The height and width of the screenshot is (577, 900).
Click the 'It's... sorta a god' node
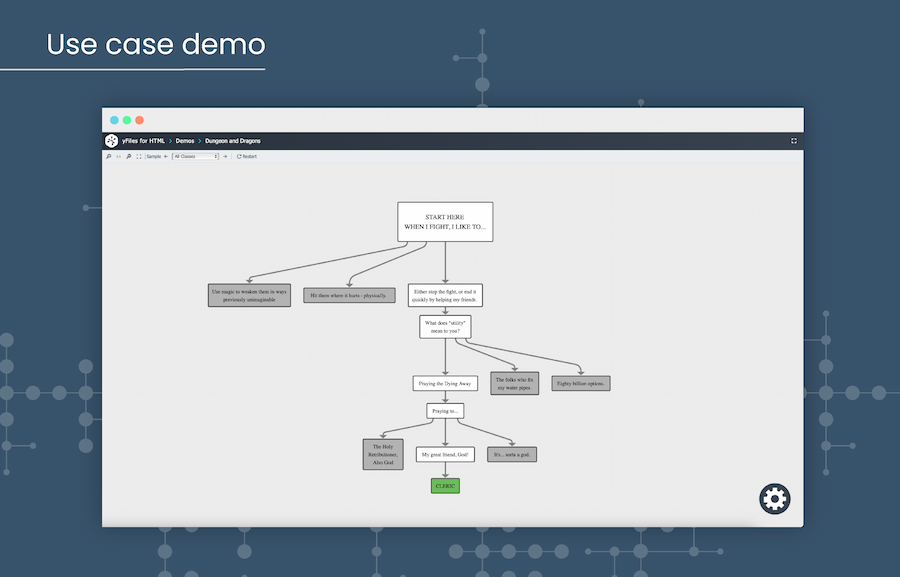click(x=512, y=454)
